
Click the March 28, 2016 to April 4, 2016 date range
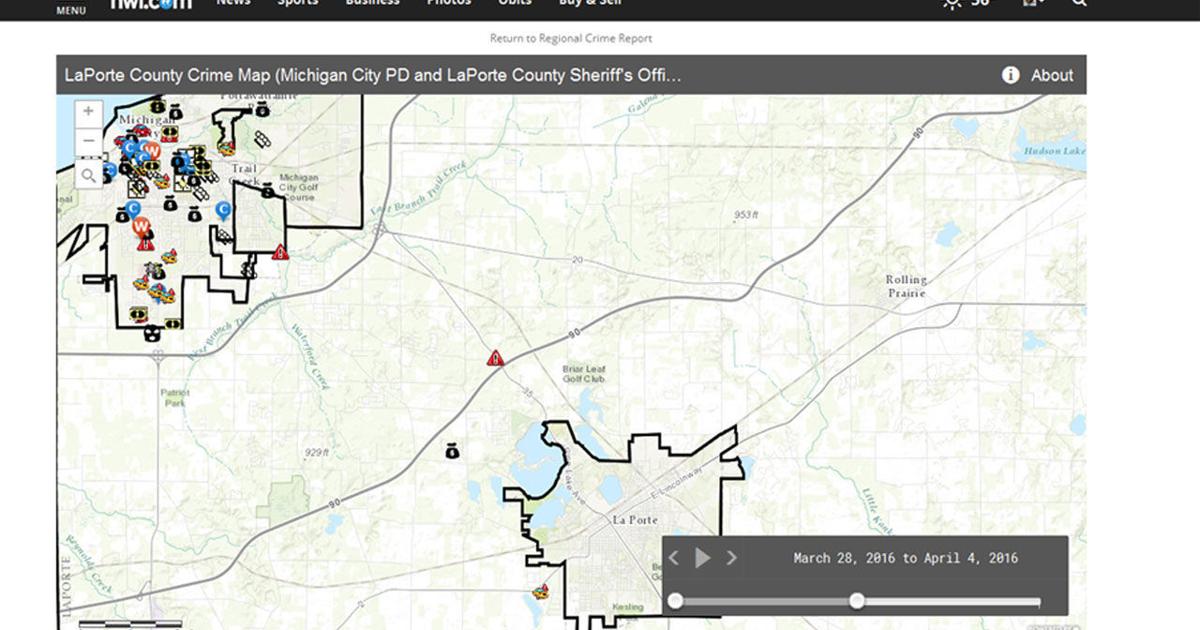point(906,558)
